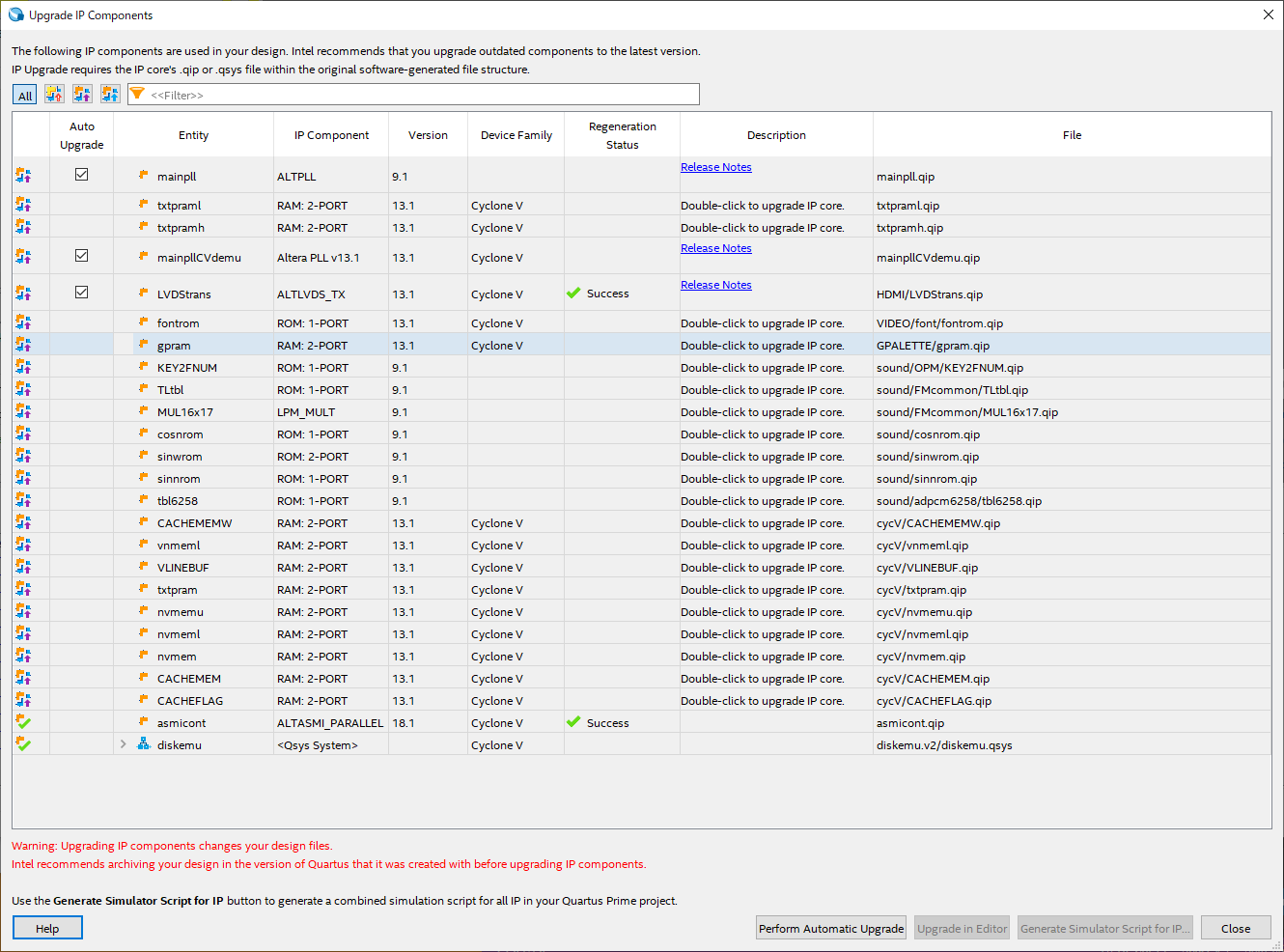
Task: Click the green check icon of diskemu row
Action: [x=23, y=744]
